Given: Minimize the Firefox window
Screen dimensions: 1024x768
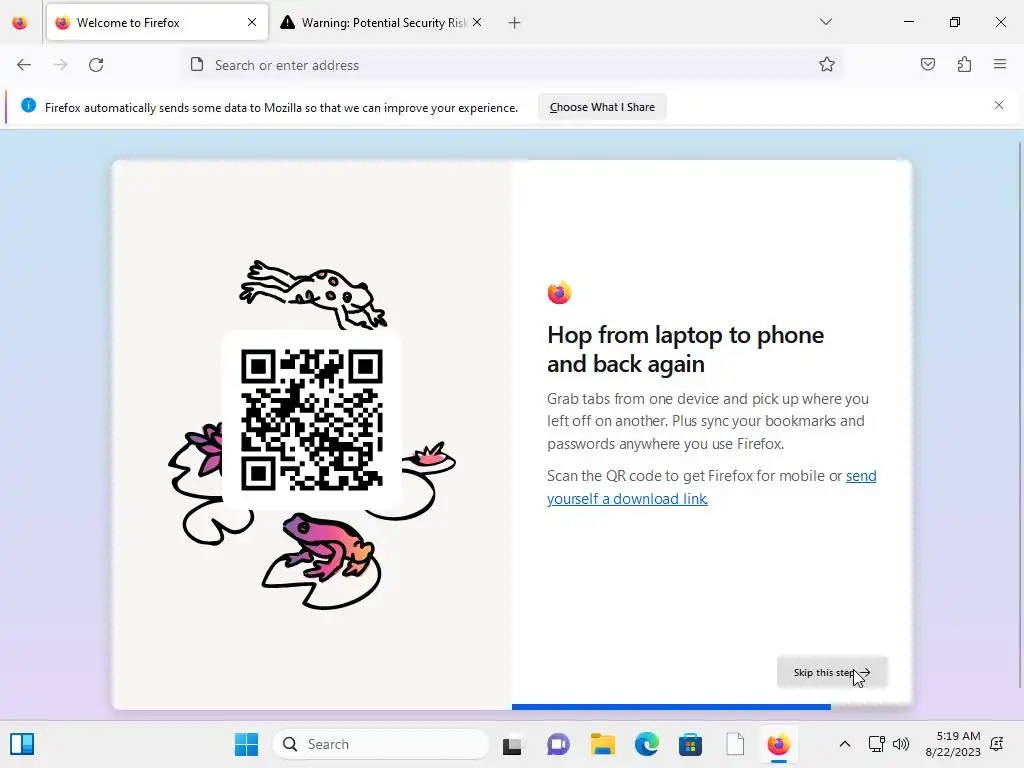Looking at the screenshot, I should point(908,22).
